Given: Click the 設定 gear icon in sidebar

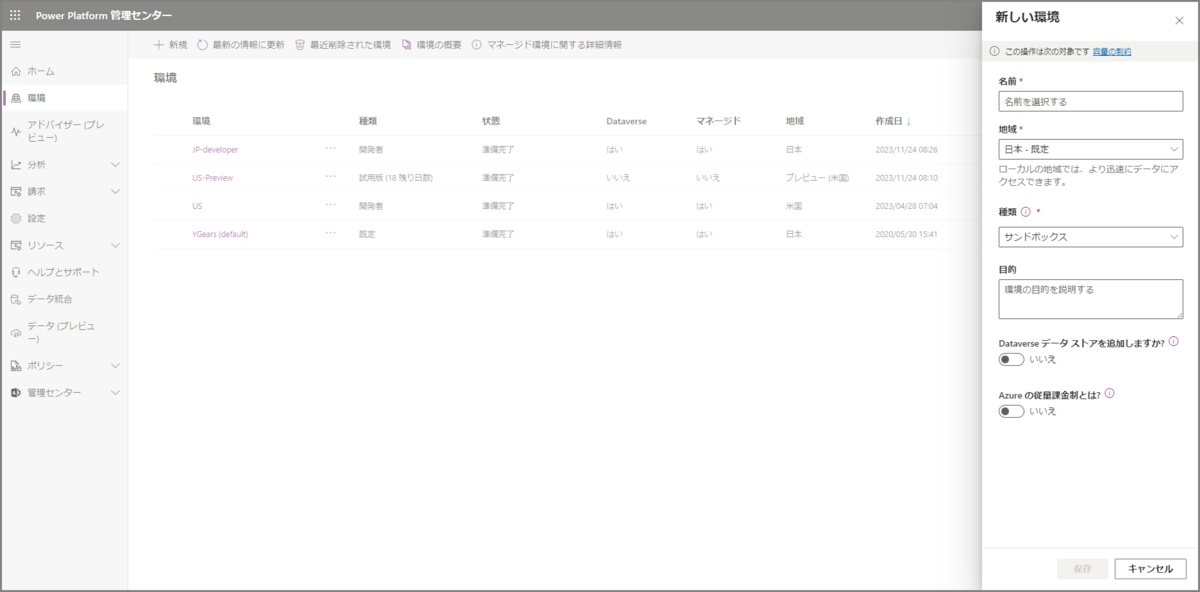Looking at the screenshot, I should coord(16,218).
